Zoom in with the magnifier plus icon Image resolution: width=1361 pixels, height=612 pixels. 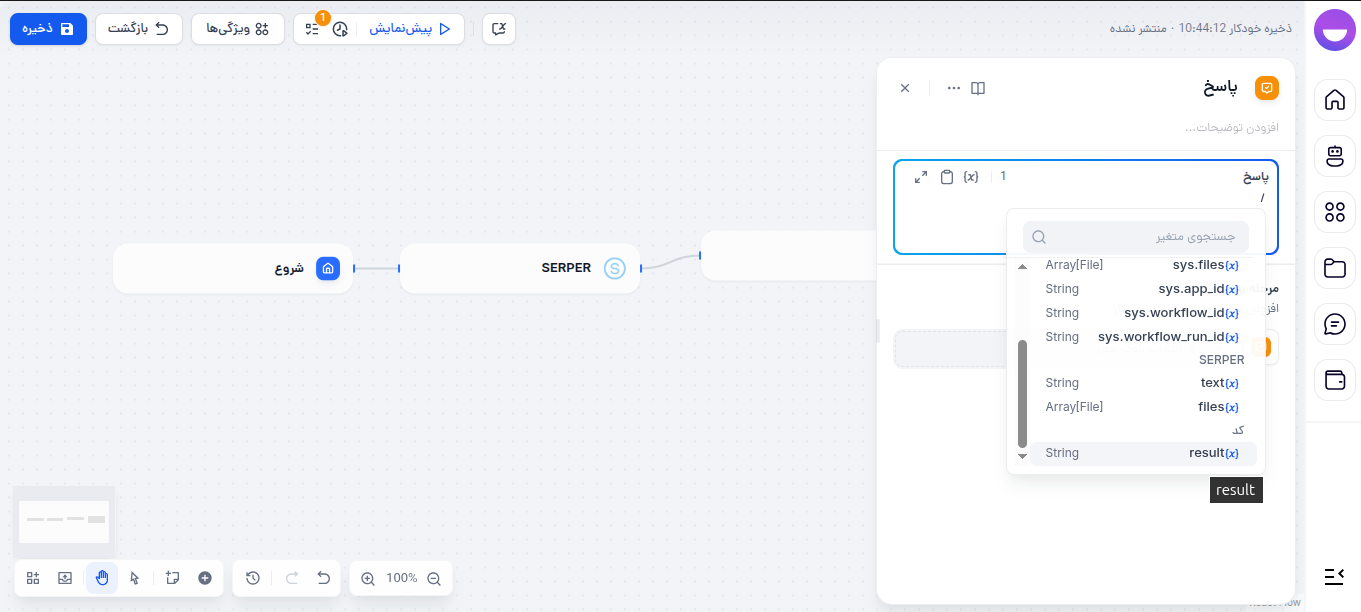369,578
